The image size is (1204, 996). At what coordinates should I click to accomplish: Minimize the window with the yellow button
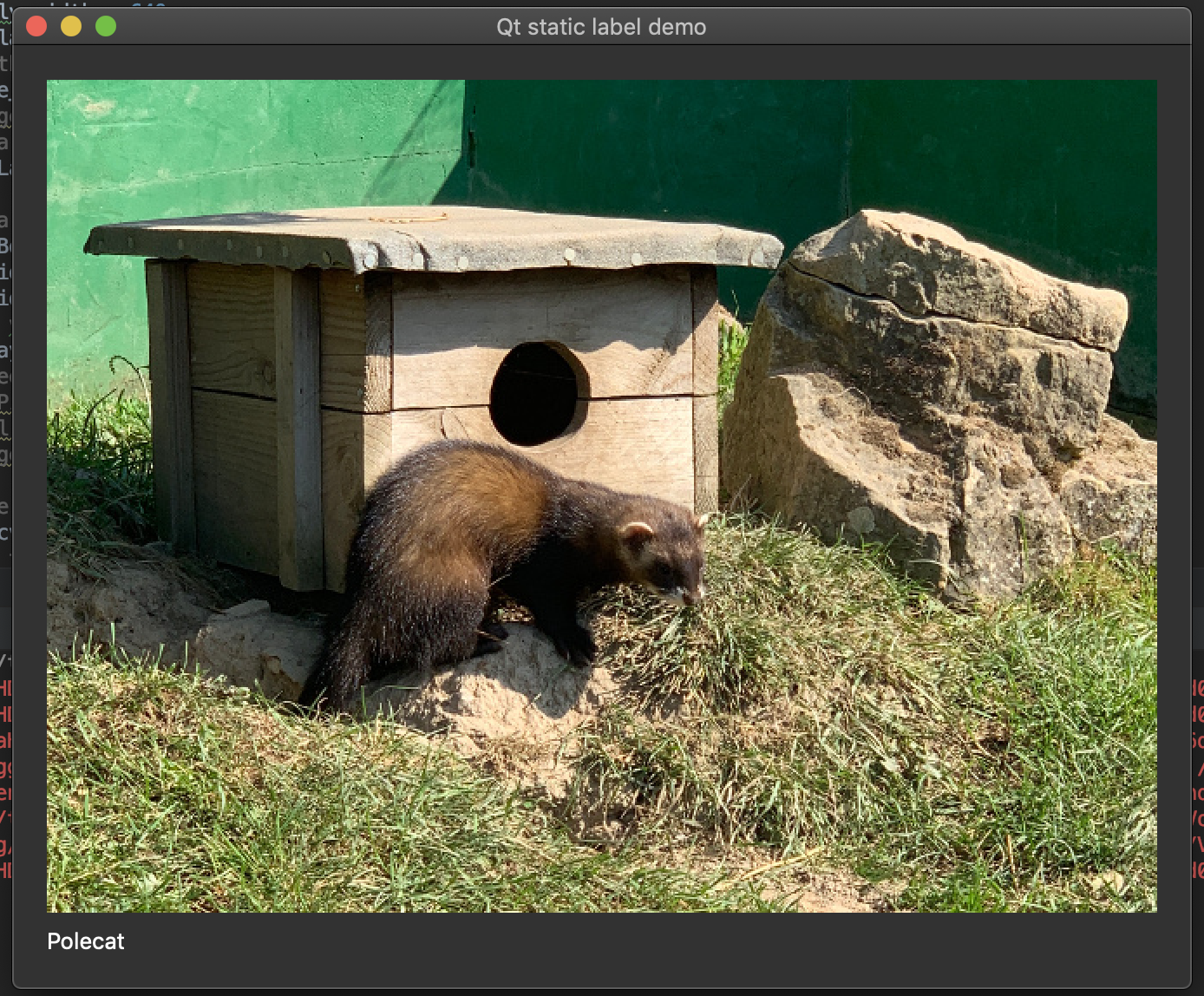pyautogui.click(x=71, y=27)
